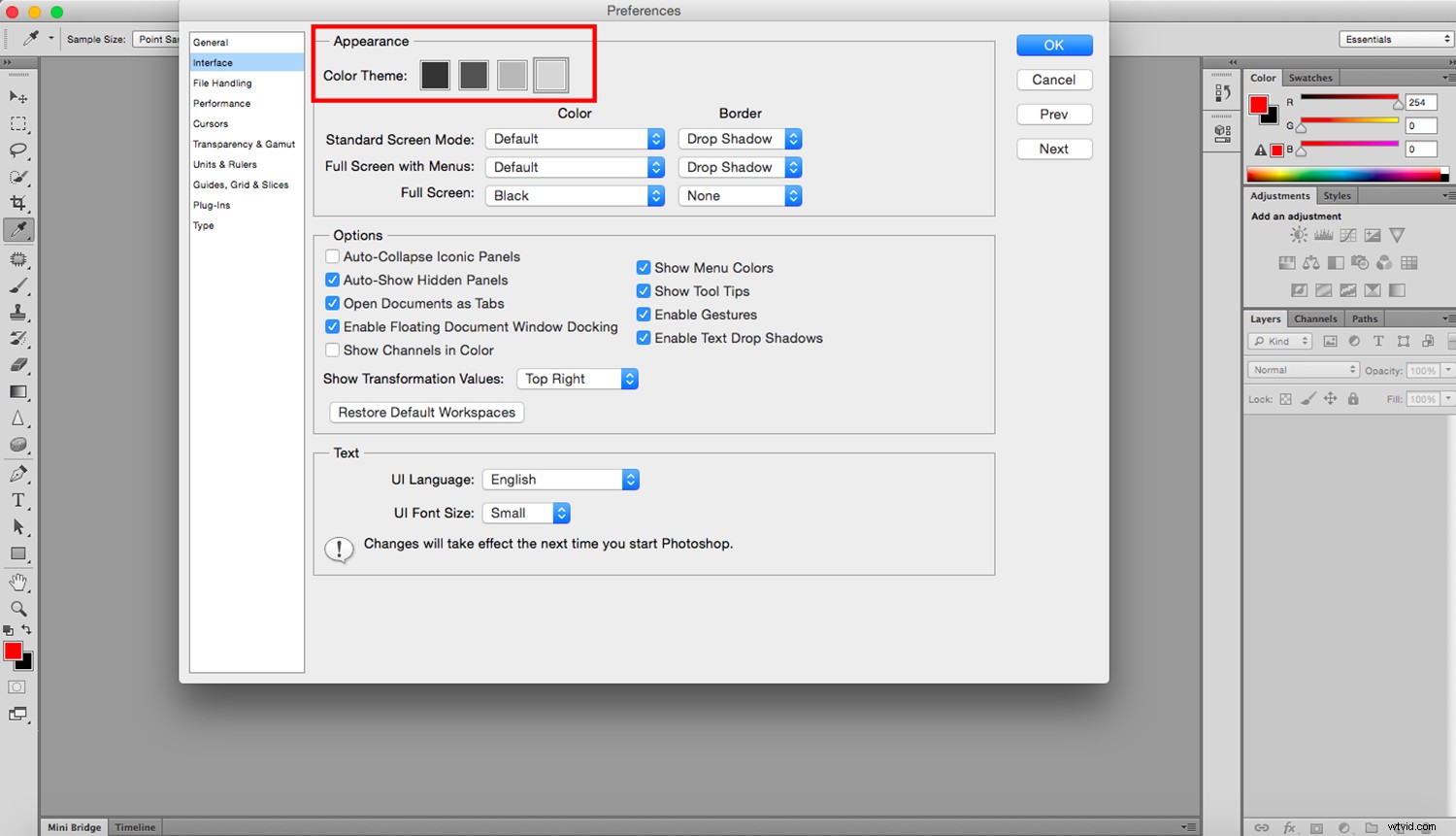Add a Brightness/Contrast adjustment
The image size is (1456, 836).
(1299, 234)
